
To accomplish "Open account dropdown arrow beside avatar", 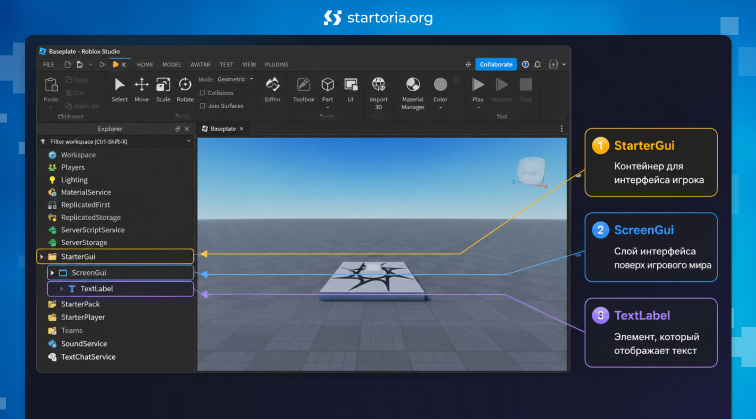I will tap(564, 64).
